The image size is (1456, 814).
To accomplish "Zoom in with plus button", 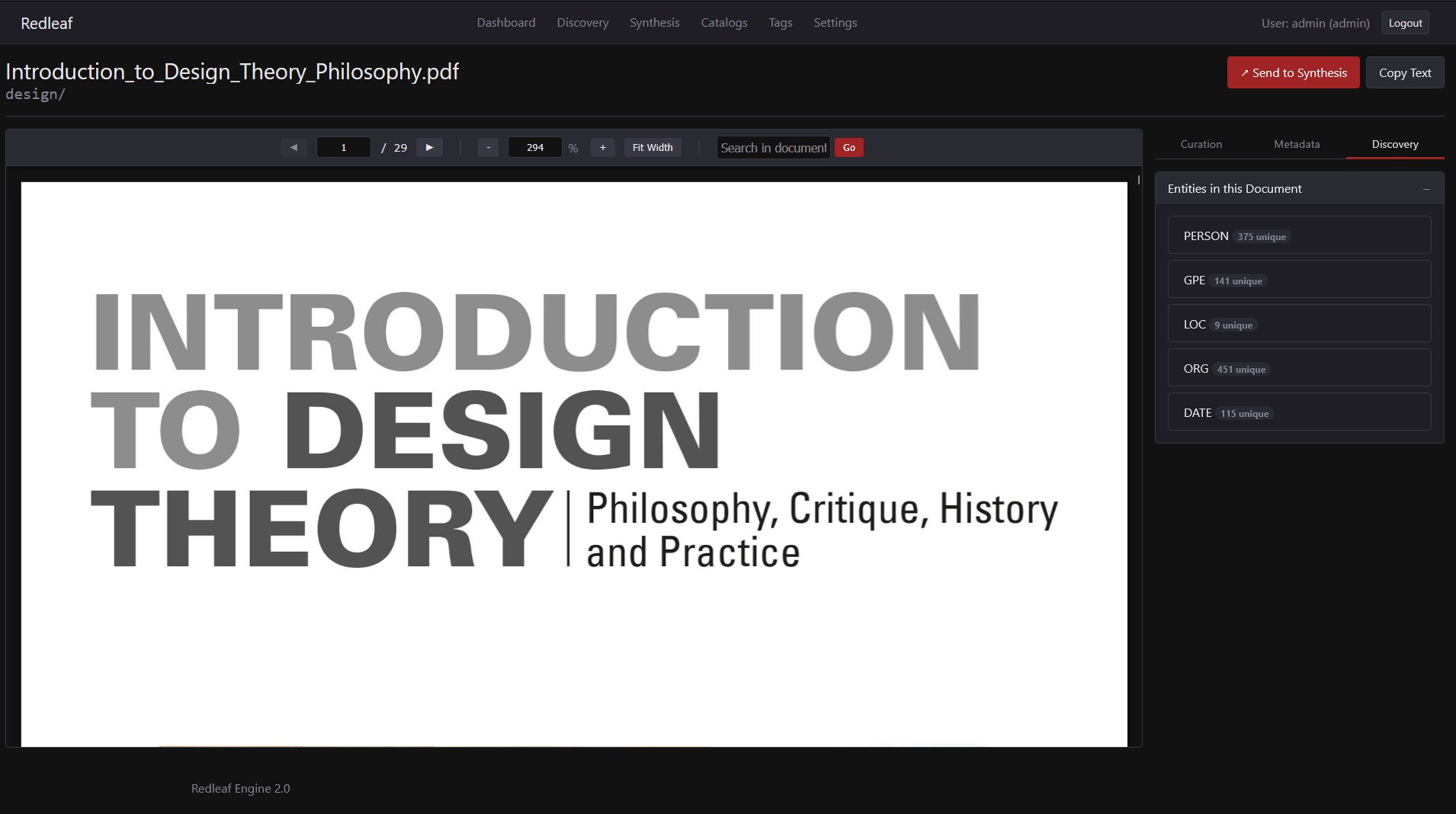I will [602, 148].
